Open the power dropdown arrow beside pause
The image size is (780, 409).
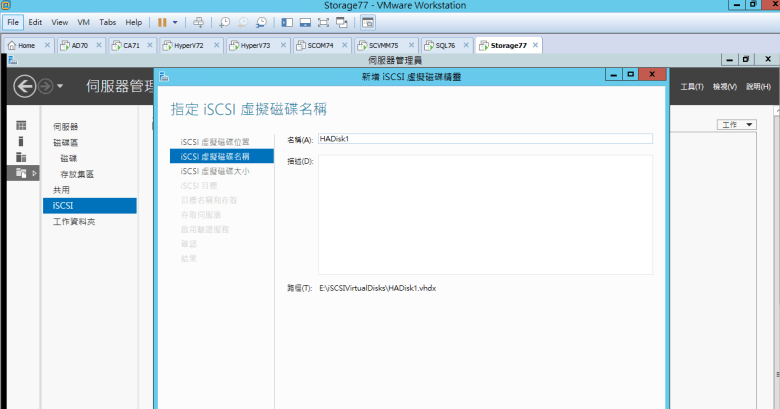point(176,21)
